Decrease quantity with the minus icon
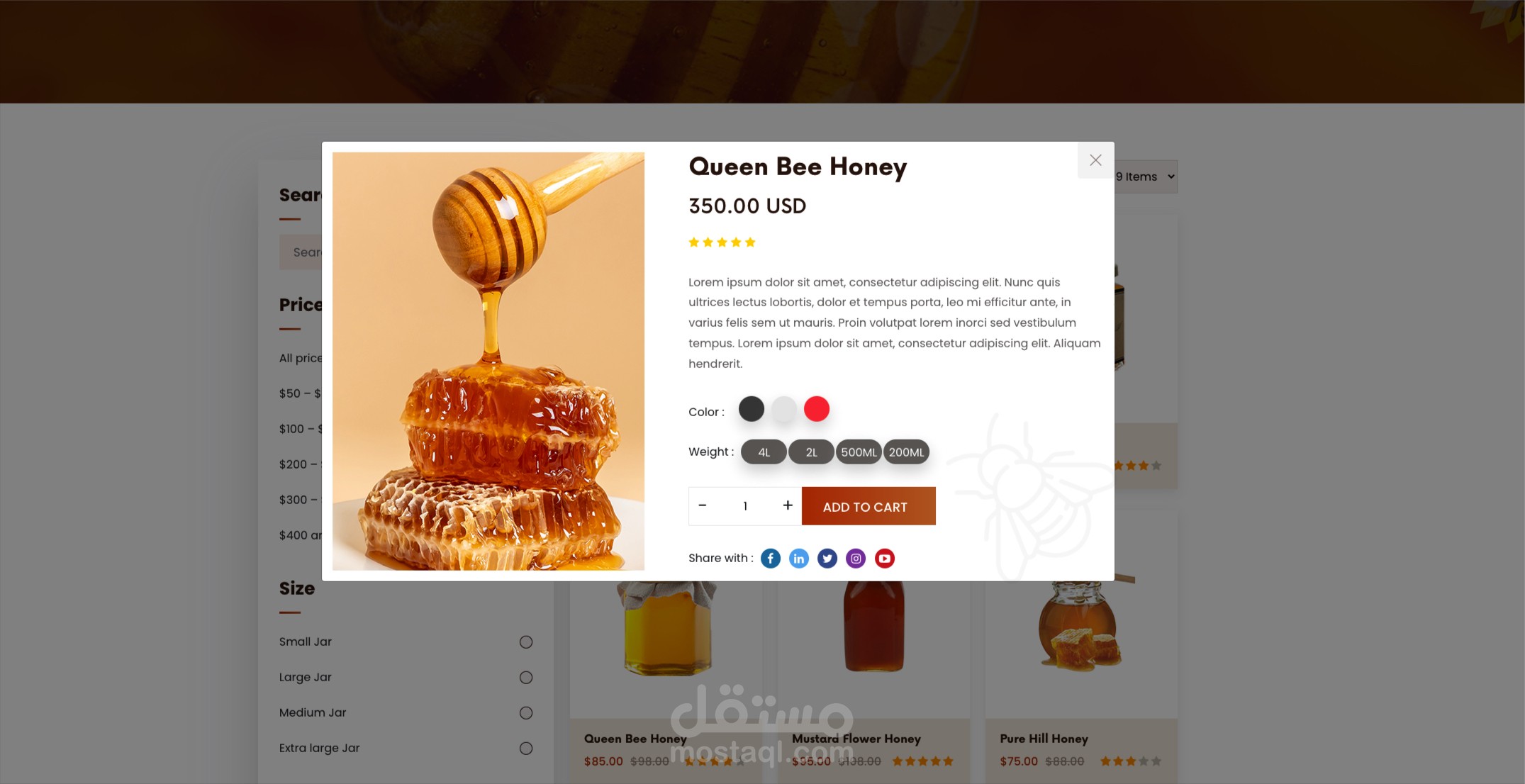The image size is (1525, 784). 703,505
